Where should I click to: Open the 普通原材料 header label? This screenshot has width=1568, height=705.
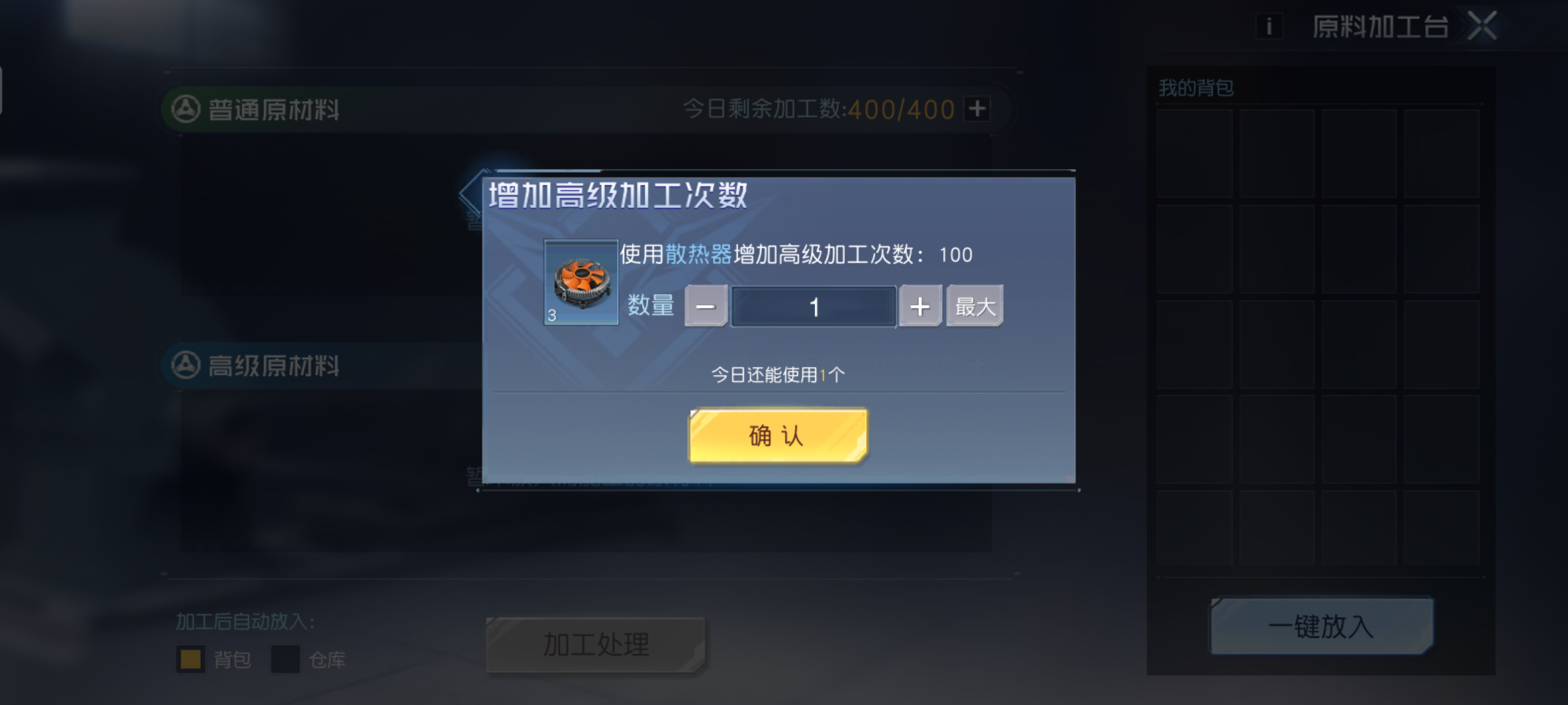274,110
